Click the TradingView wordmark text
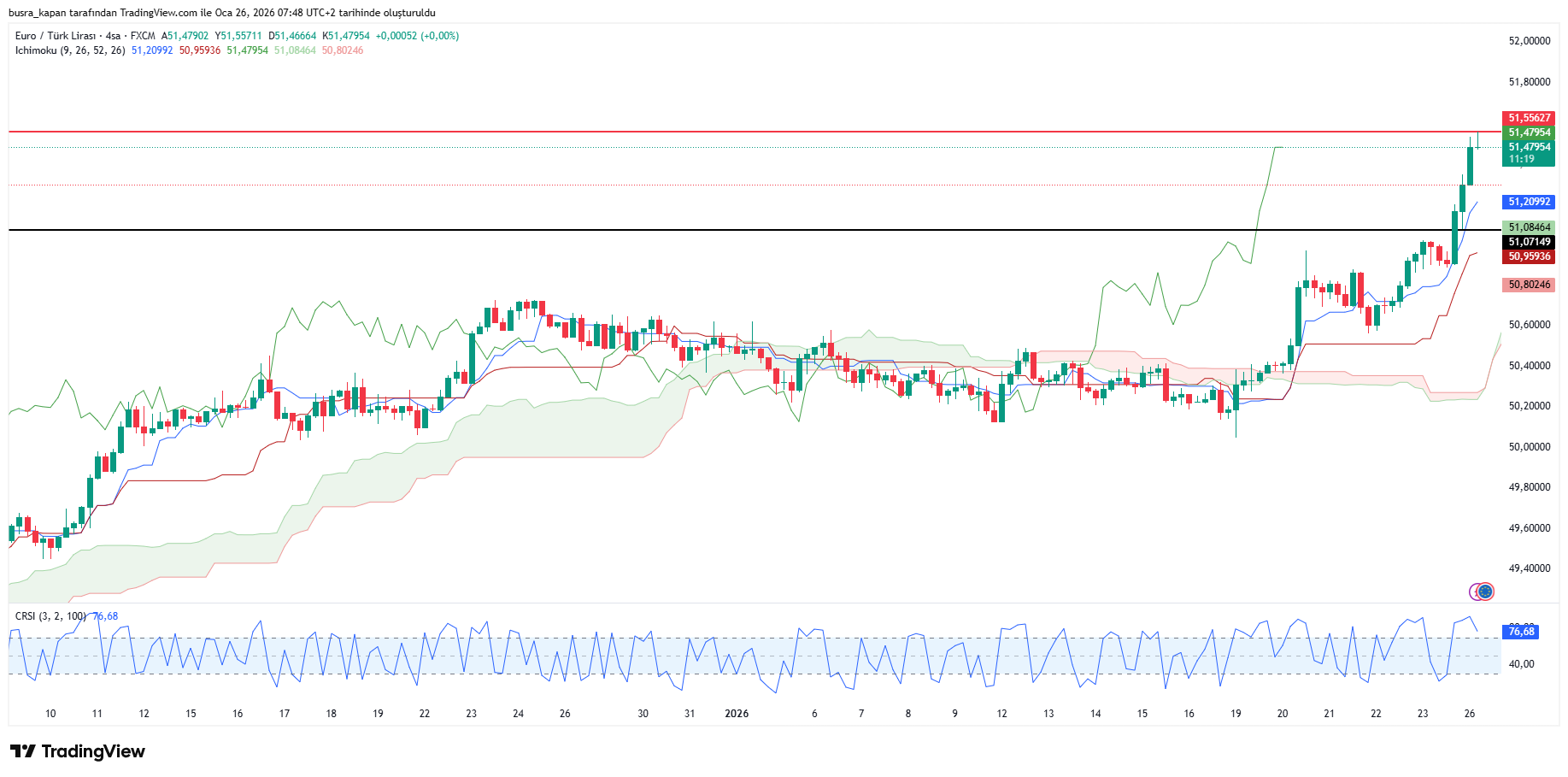 point(93,751)
